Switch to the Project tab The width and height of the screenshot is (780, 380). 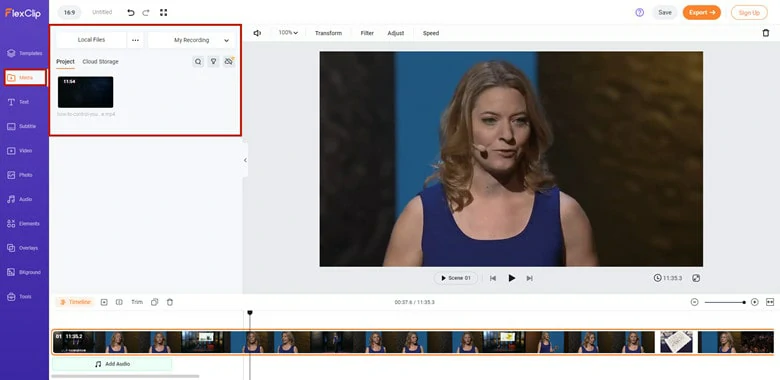tap(65, 62)
